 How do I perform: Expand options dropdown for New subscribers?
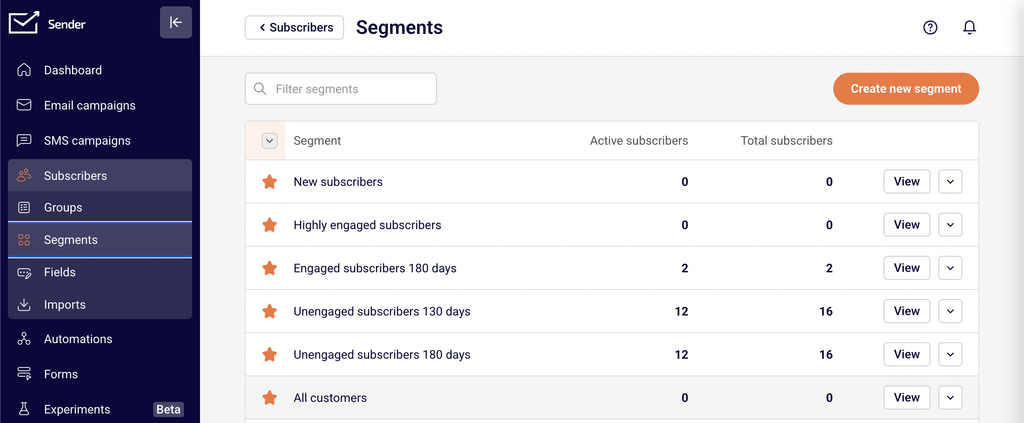(950, 181)
